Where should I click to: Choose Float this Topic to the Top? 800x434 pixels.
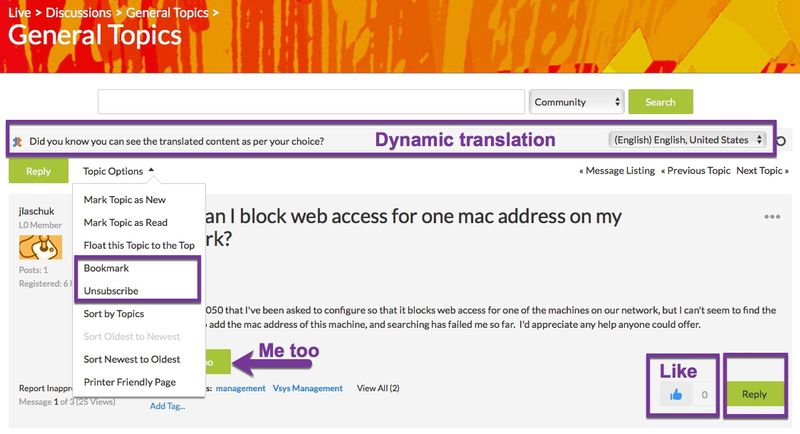coord(139,245)
